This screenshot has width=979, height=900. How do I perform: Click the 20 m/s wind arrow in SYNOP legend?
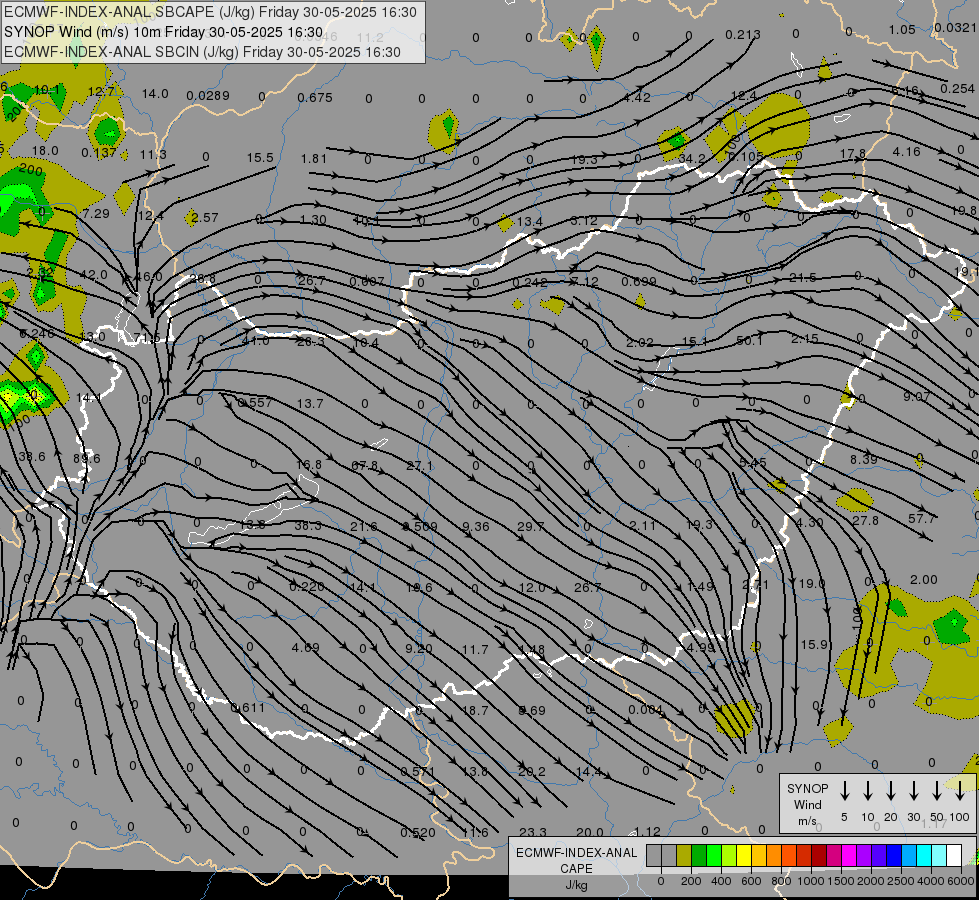(890, 791)
